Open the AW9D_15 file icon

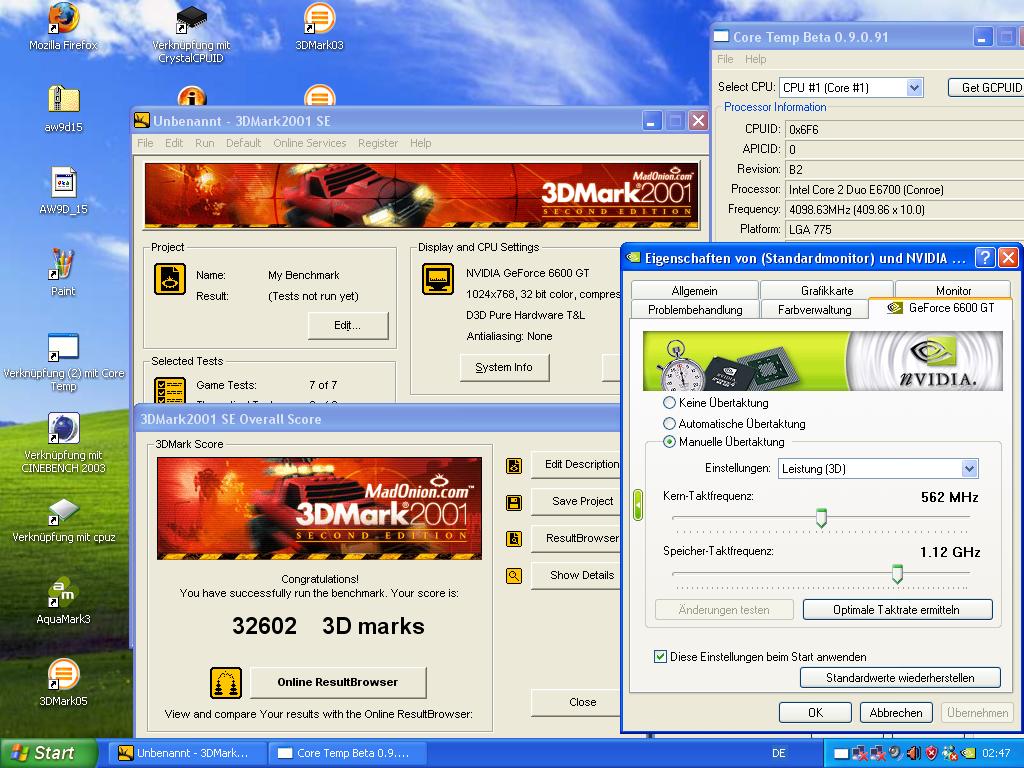(x=63, y=183)
